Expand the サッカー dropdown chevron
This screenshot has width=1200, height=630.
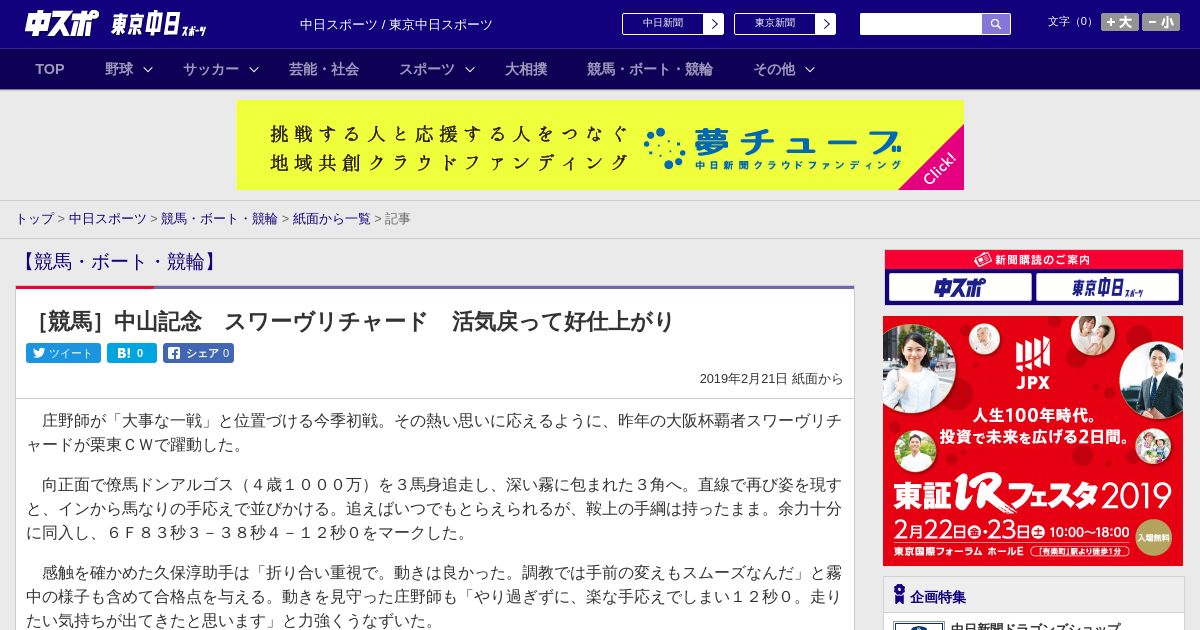point(254,69)
